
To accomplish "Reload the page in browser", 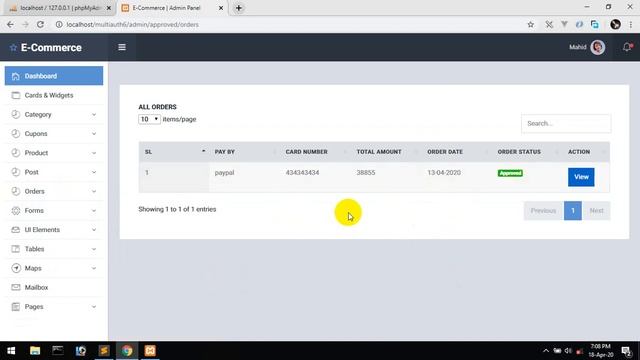I will click(40, 24).
